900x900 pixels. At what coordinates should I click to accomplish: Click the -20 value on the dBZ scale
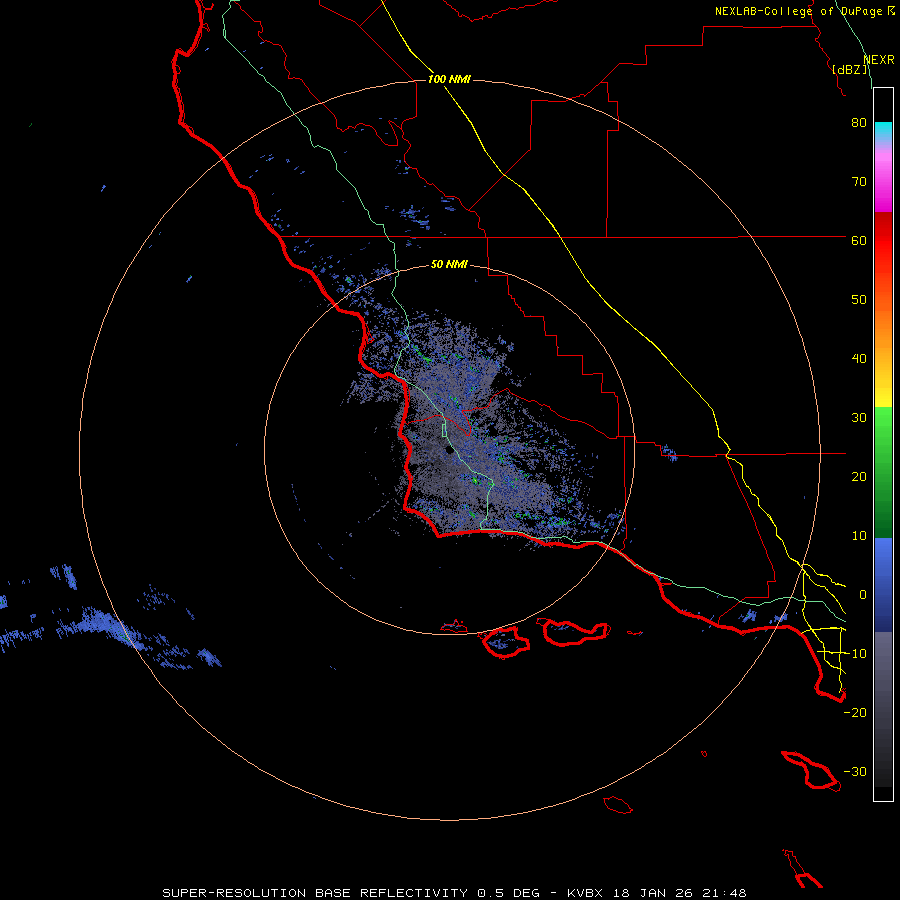[855, 712]
